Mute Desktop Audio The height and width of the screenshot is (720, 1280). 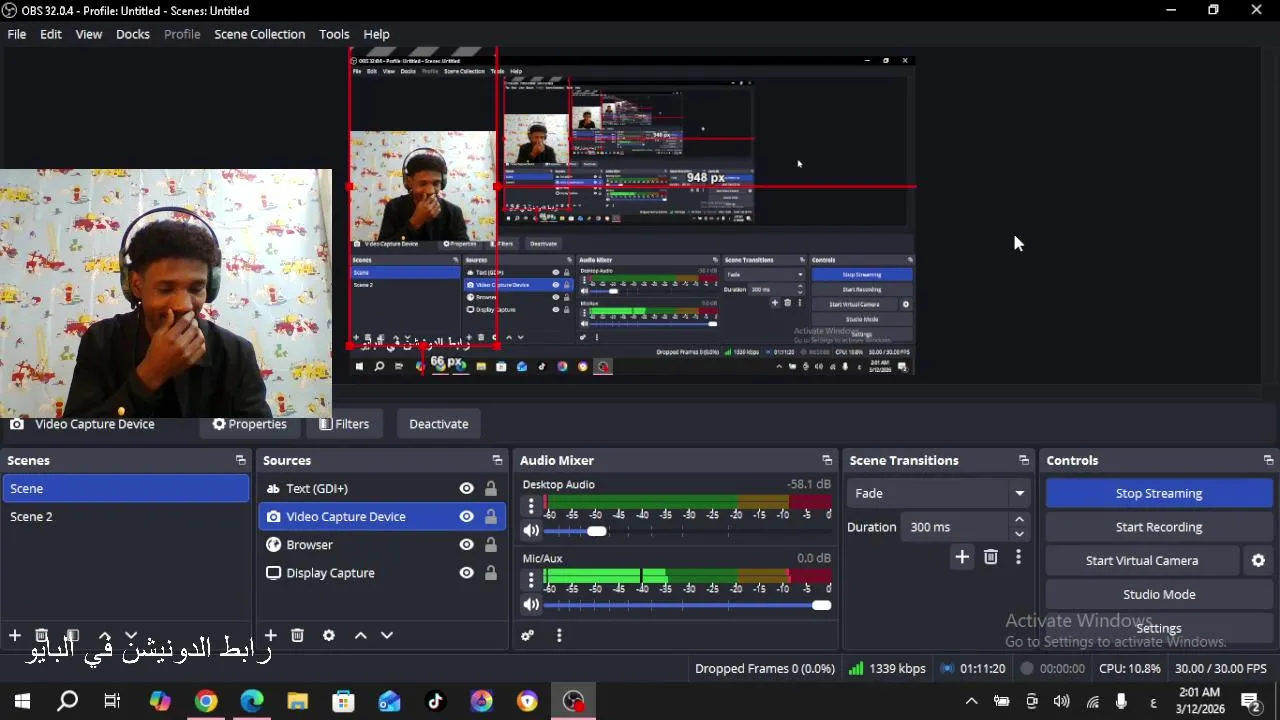pyautogui.click(x=531, y=531)
